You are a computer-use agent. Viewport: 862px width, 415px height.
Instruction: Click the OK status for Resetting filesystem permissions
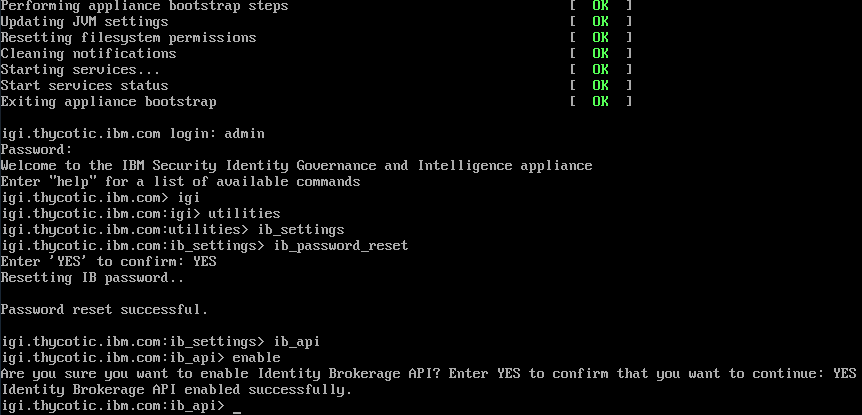click(600, 37)
